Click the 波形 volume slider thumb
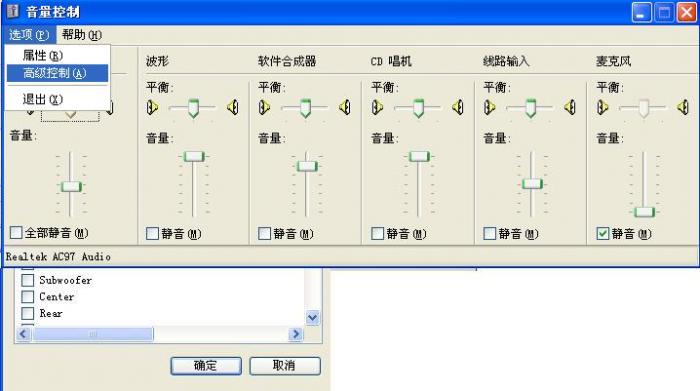 (194, 157)
